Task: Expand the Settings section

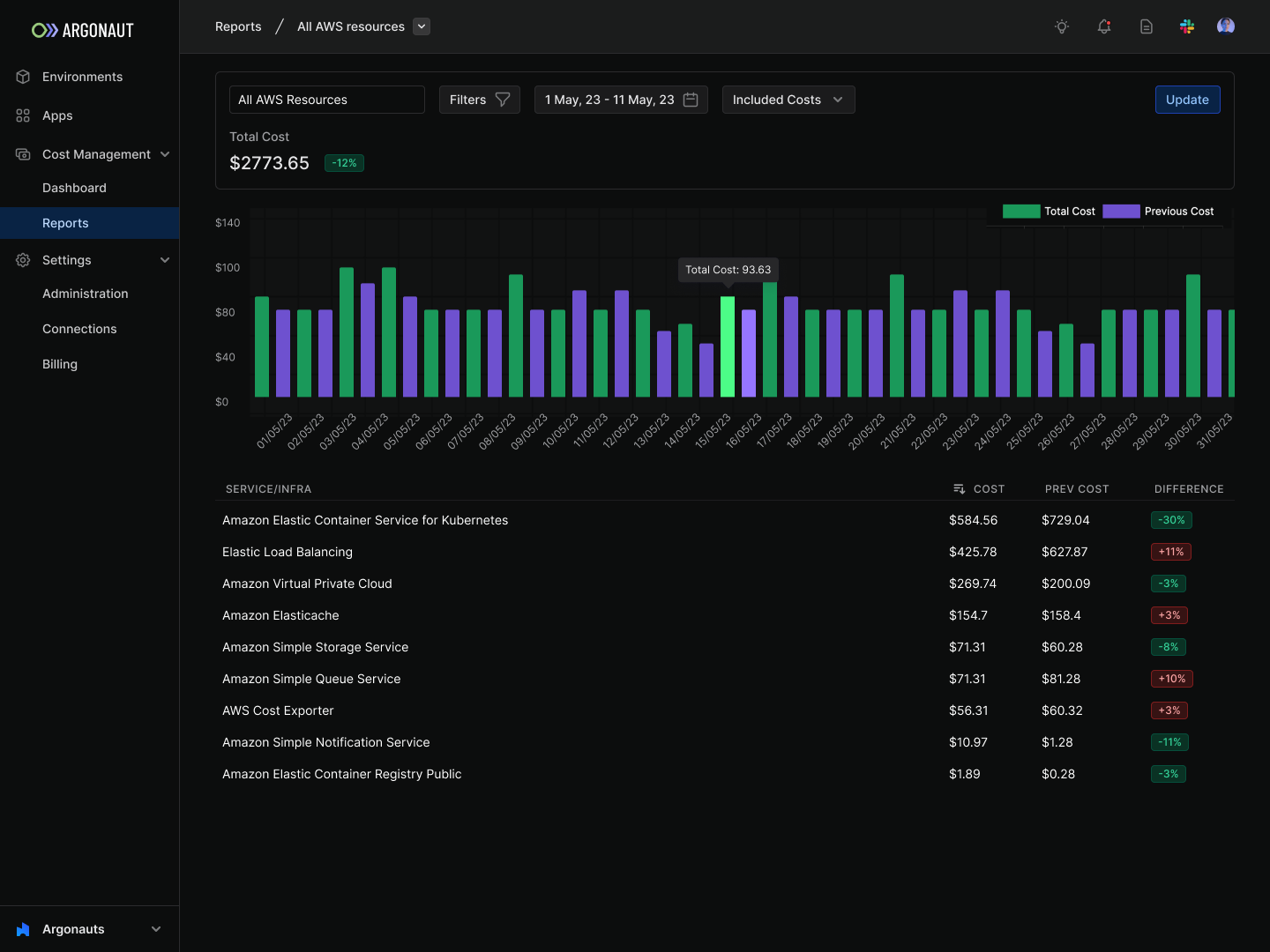Action: tap(164, 260)
